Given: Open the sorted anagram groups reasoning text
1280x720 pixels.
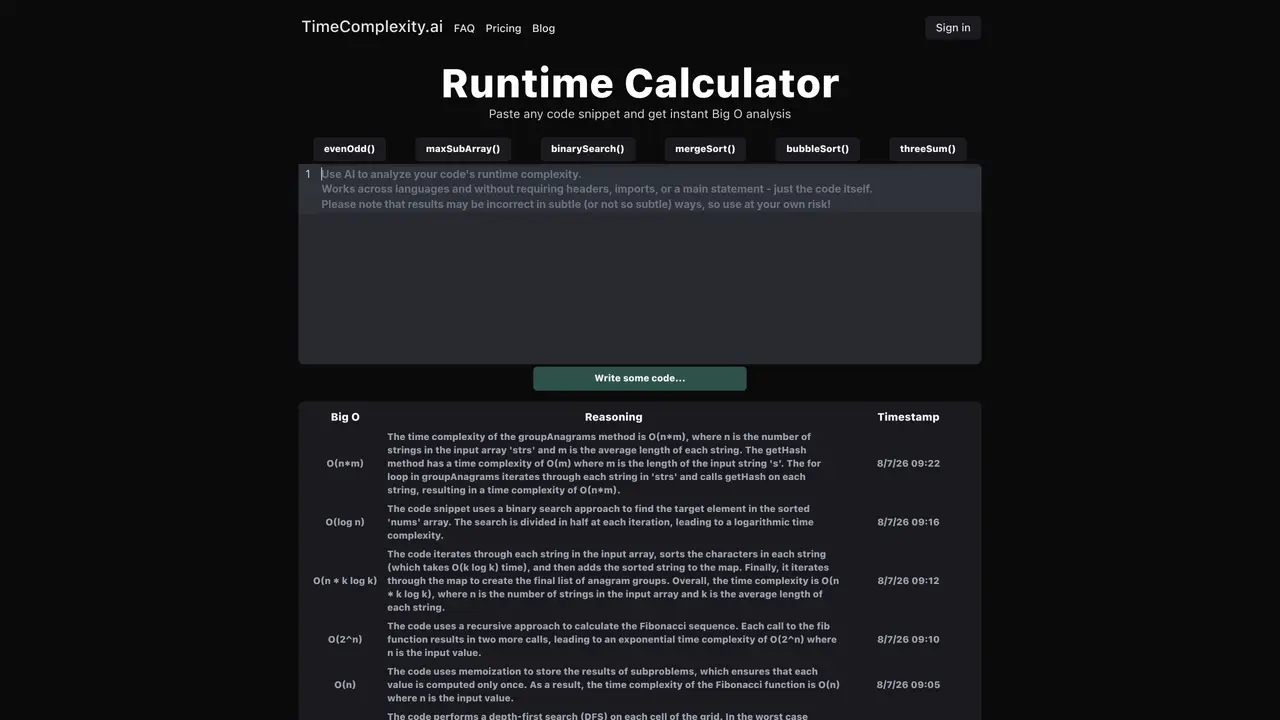Looking at the screenshot, I should (x=613, y=581).
